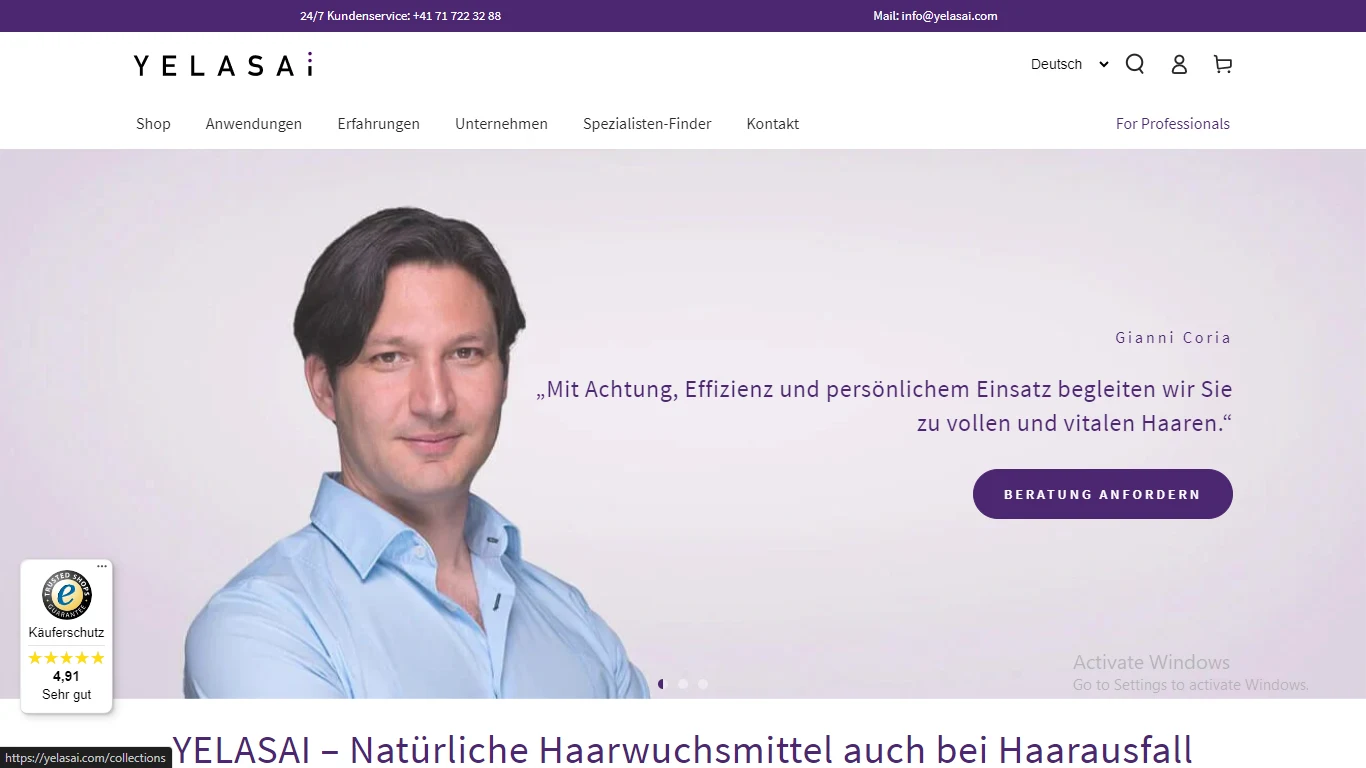Go to Spezialisten-Finder page
The width and height of the screenshot is (1366, 768).
coord(647,124)
